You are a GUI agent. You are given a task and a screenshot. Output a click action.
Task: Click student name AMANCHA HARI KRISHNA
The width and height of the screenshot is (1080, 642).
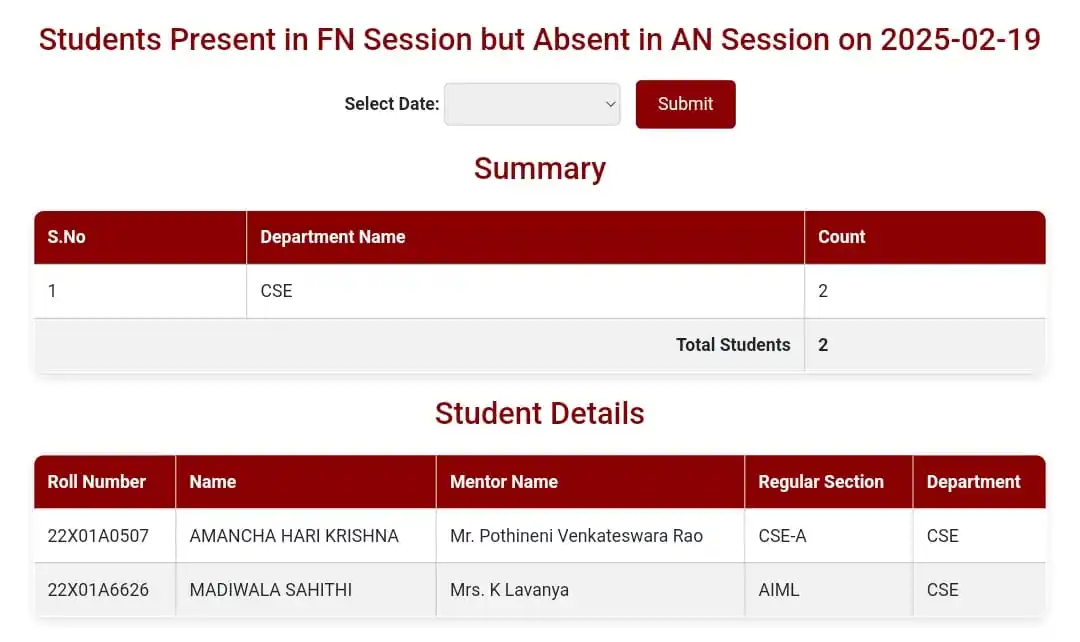pos(294,536)
